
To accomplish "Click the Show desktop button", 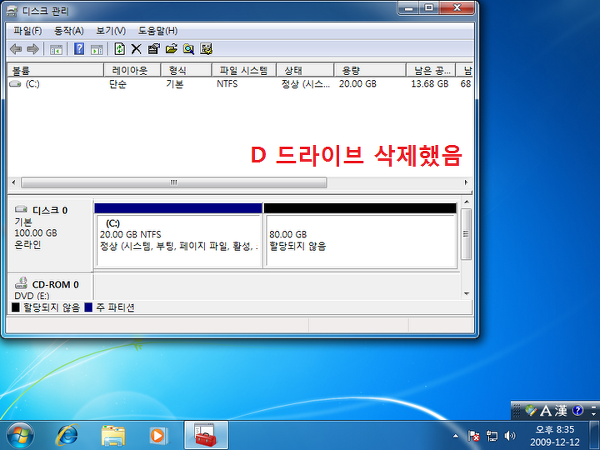I will pyautogui.click(x=594, y=435).
